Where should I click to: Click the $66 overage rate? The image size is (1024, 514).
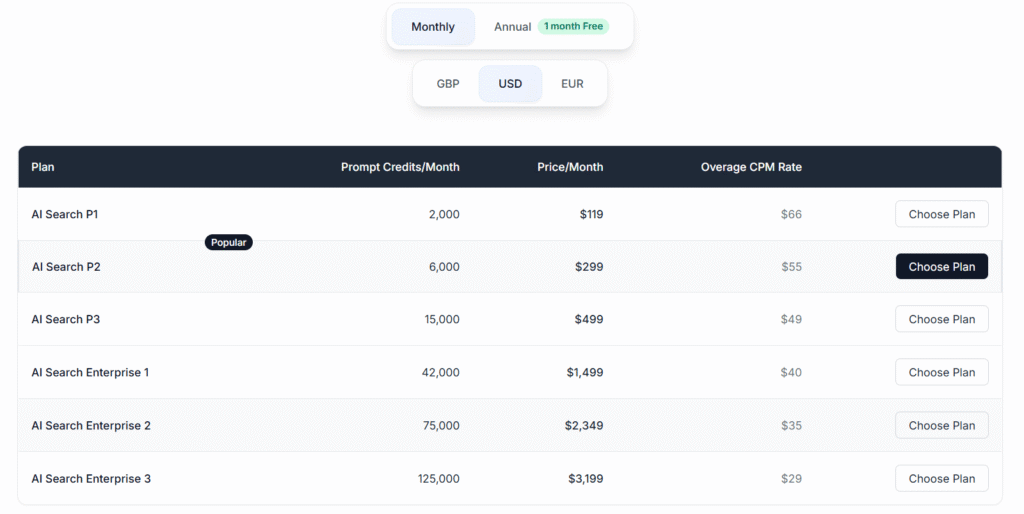tap(792, 214)
